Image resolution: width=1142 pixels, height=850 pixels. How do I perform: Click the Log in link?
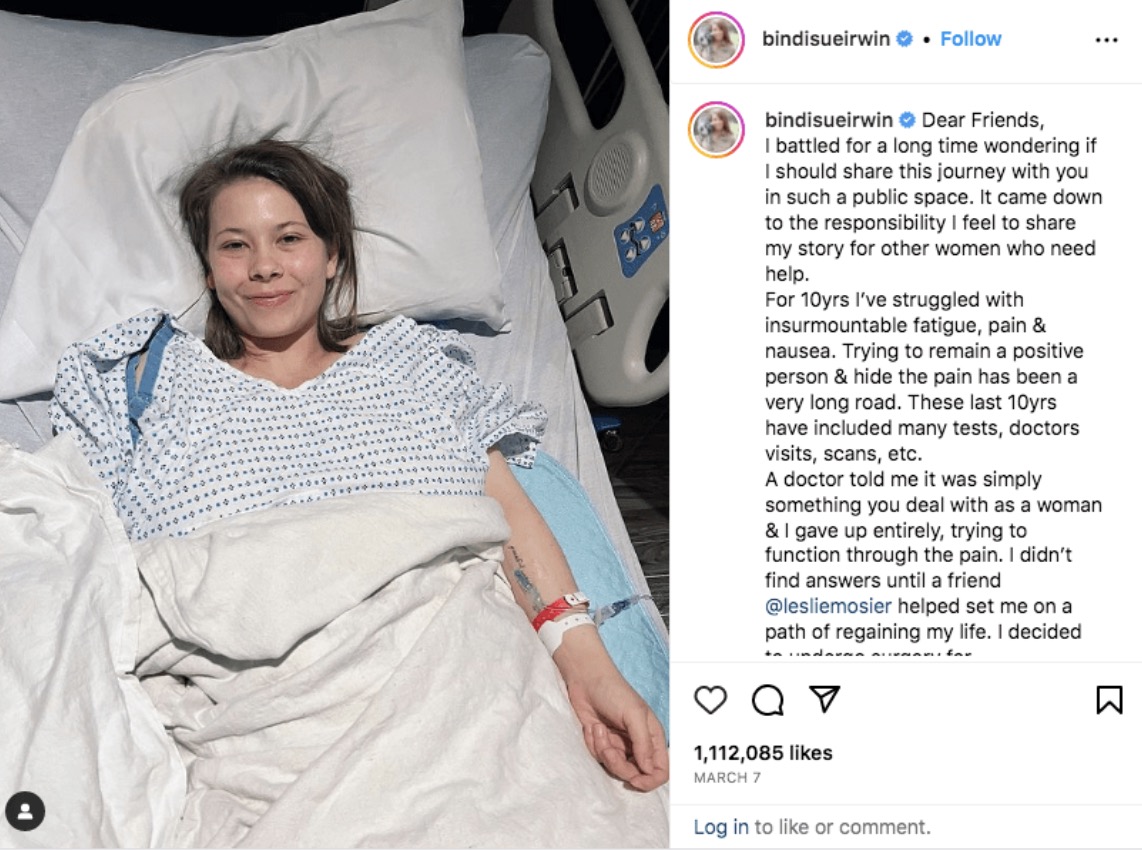click(x=720, y=827)
